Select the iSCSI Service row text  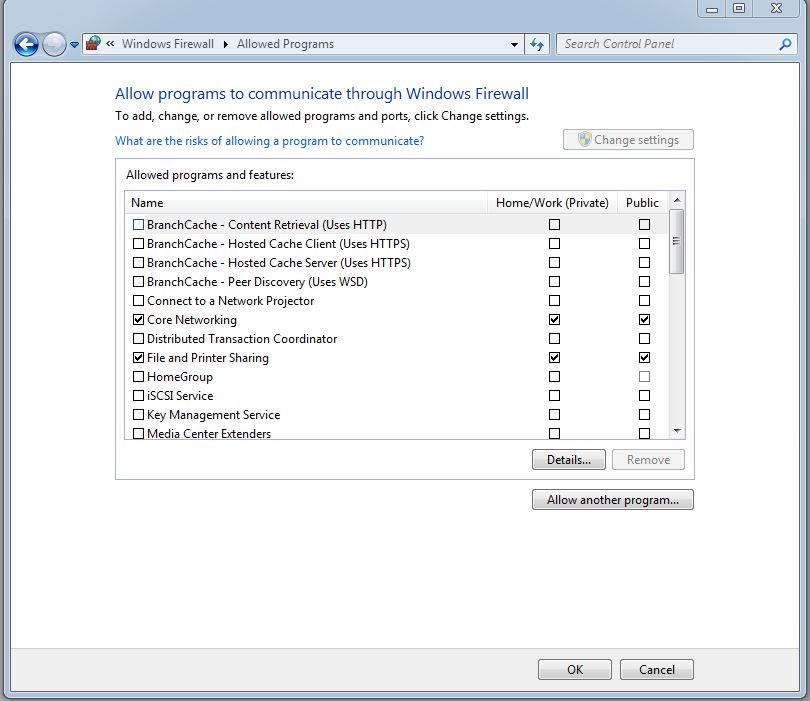(180, 396)
